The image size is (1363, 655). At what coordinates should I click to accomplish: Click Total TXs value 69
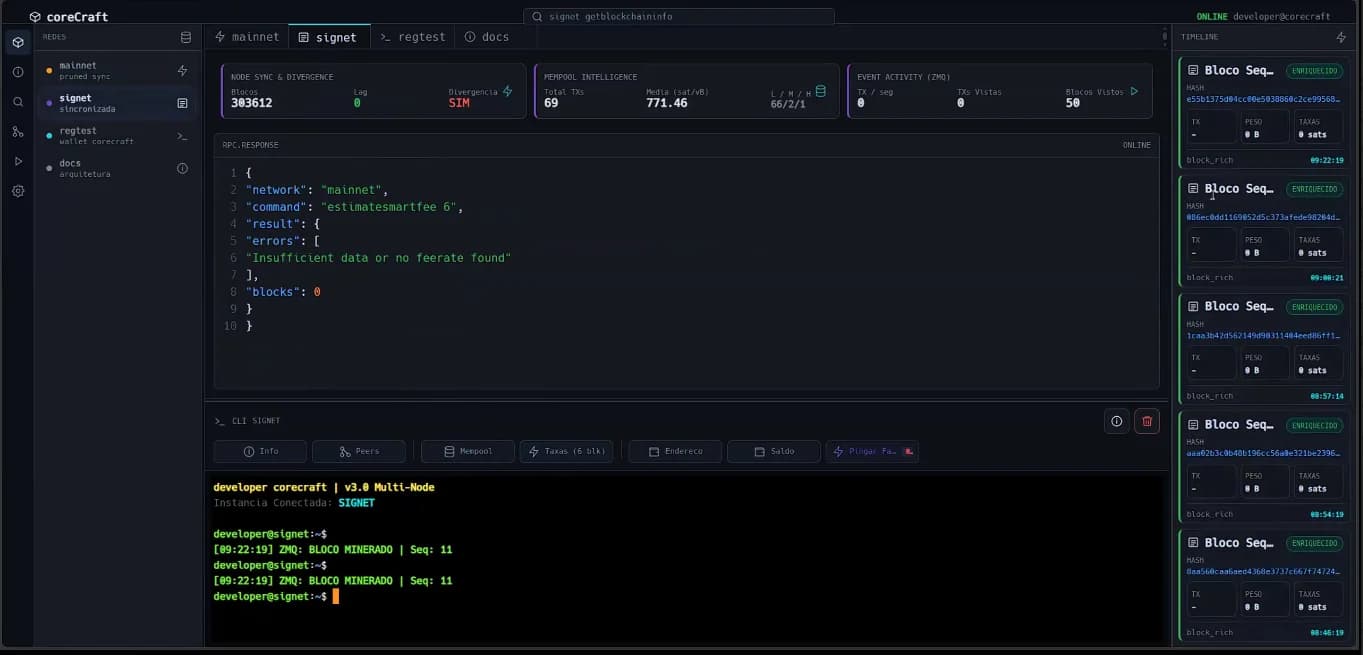click(x=551, y=103)
